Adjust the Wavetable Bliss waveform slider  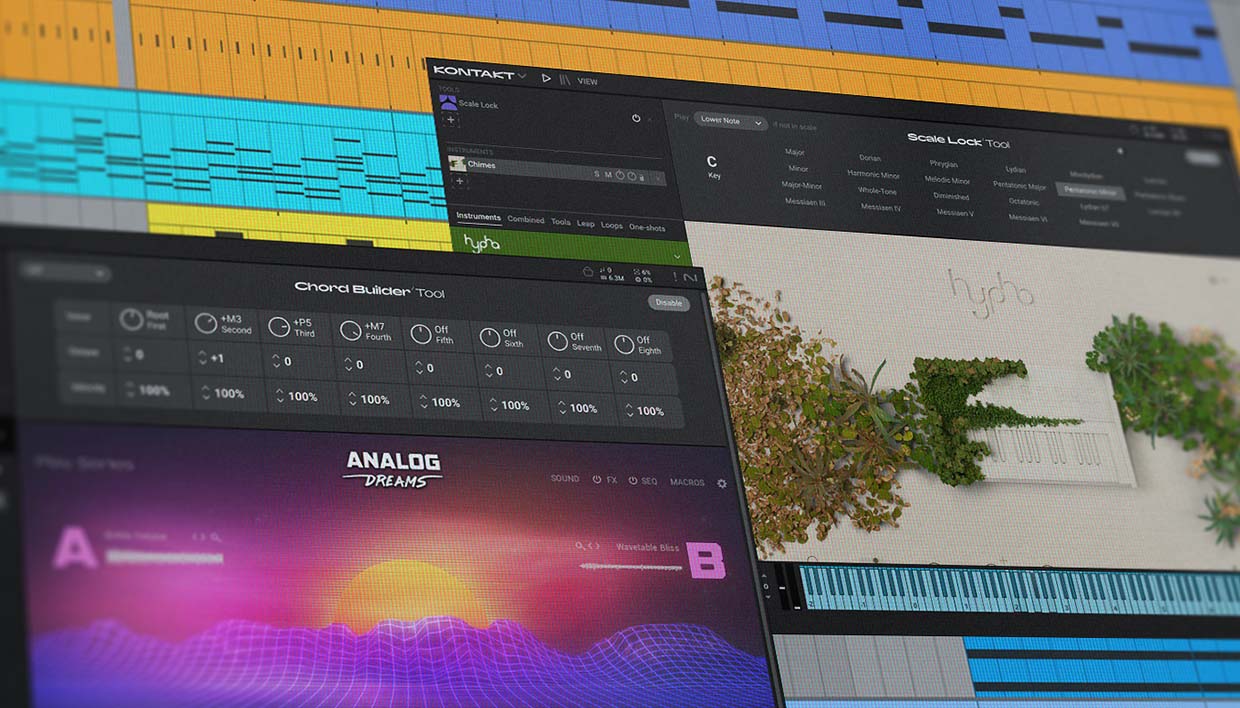click(631, 567)
